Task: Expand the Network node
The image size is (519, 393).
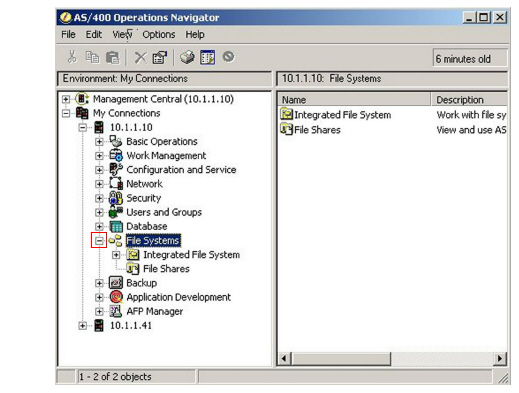Action: [99, 184]
